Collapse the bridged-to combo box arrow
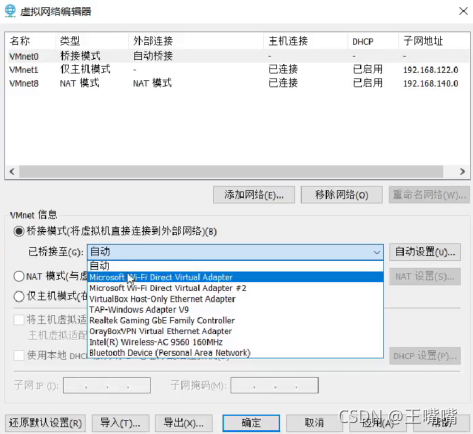This screenshot has height=434, width=473. pyautogui.click(x=377, y=252)
